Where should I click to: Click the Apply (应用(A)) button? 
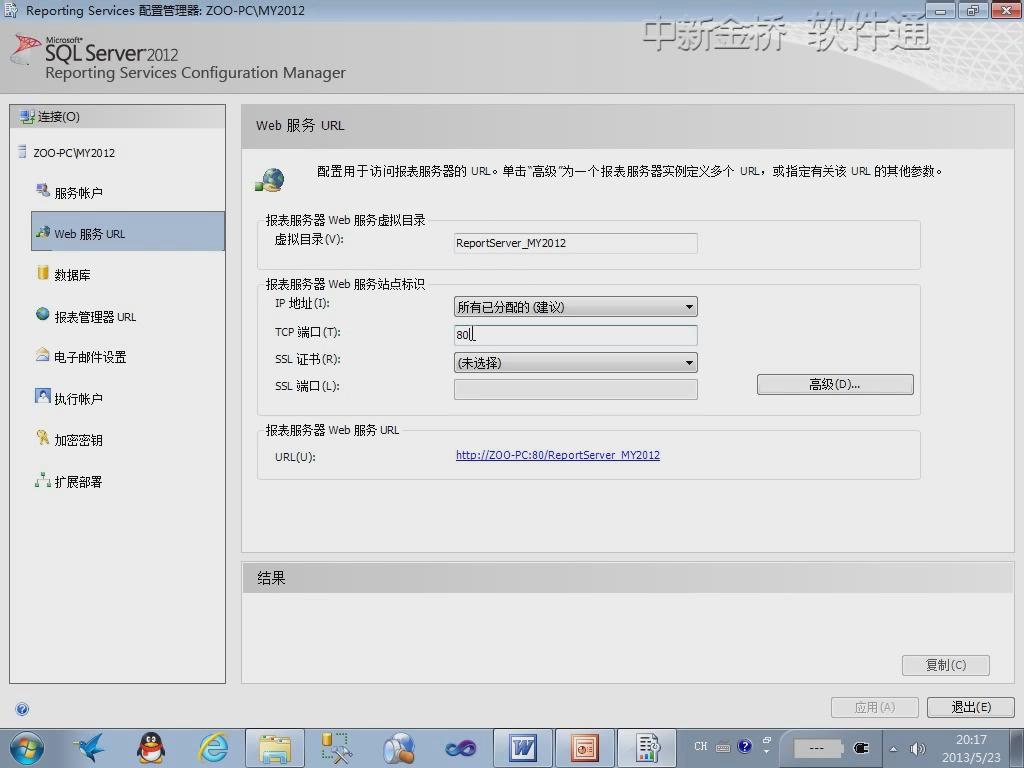click(874, 707)
